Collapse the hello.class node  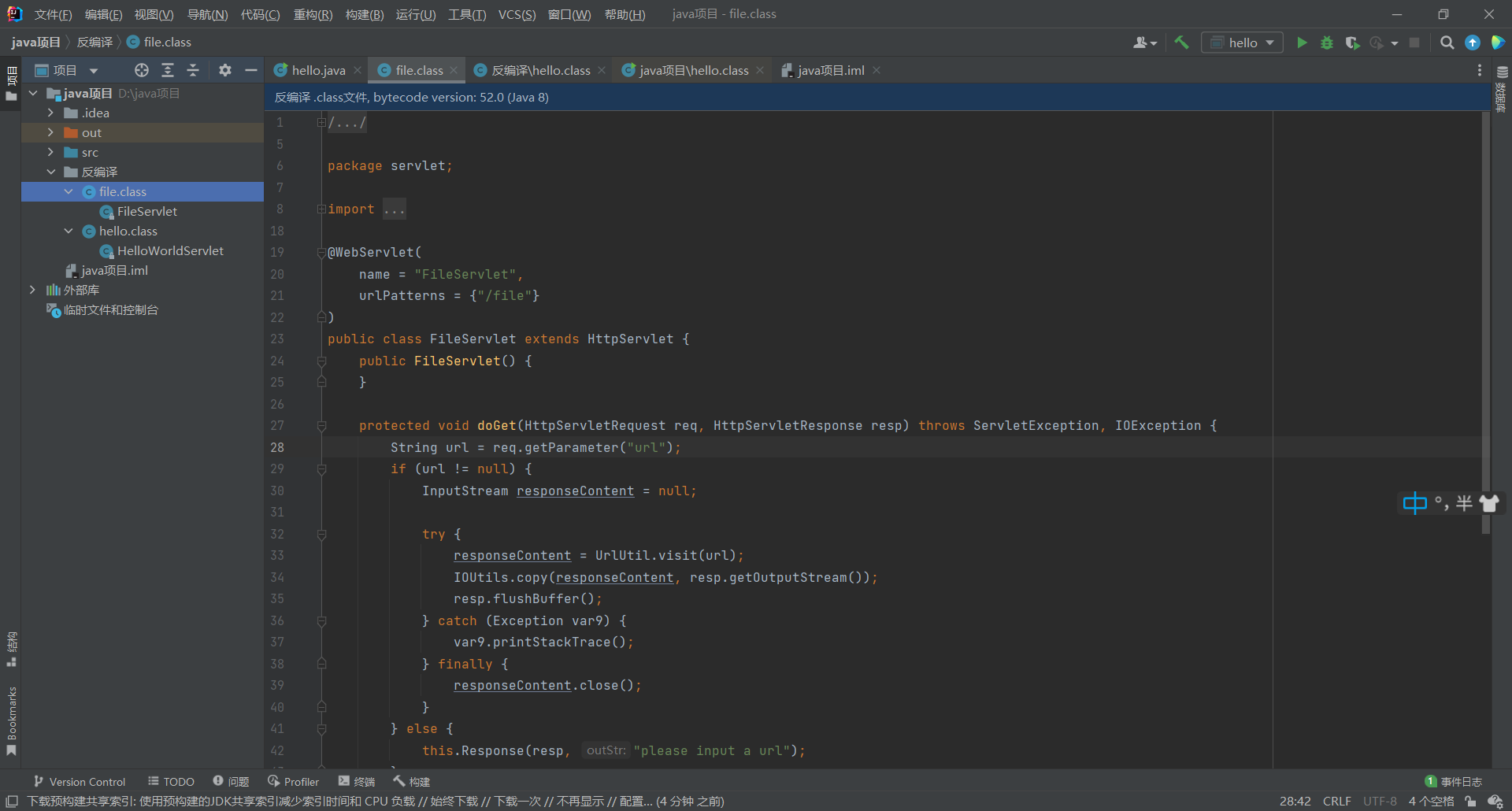69,231
